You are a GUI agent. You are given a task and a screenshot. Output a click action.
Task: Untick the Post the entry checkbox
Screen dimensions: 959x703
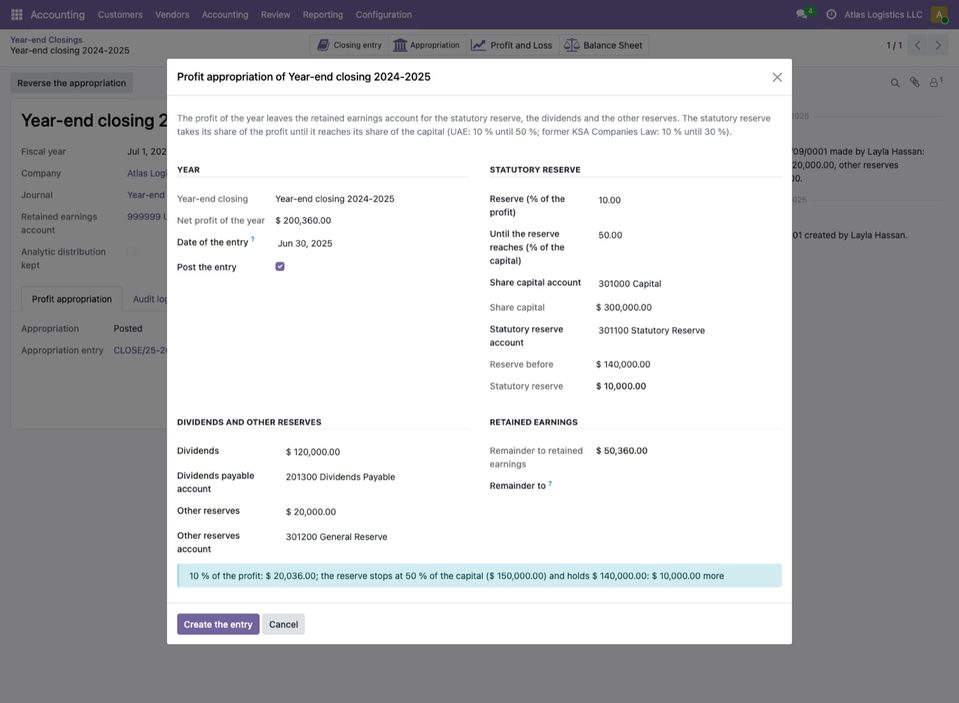(x=280, y=266)
